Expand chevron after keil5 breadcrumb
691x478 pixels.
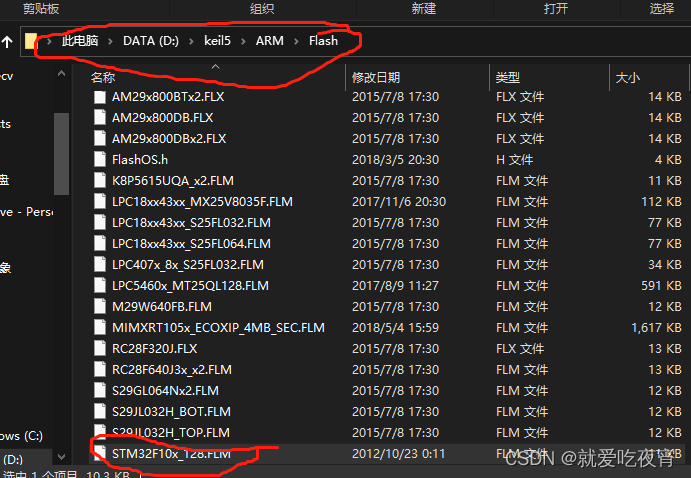[243, 41]
